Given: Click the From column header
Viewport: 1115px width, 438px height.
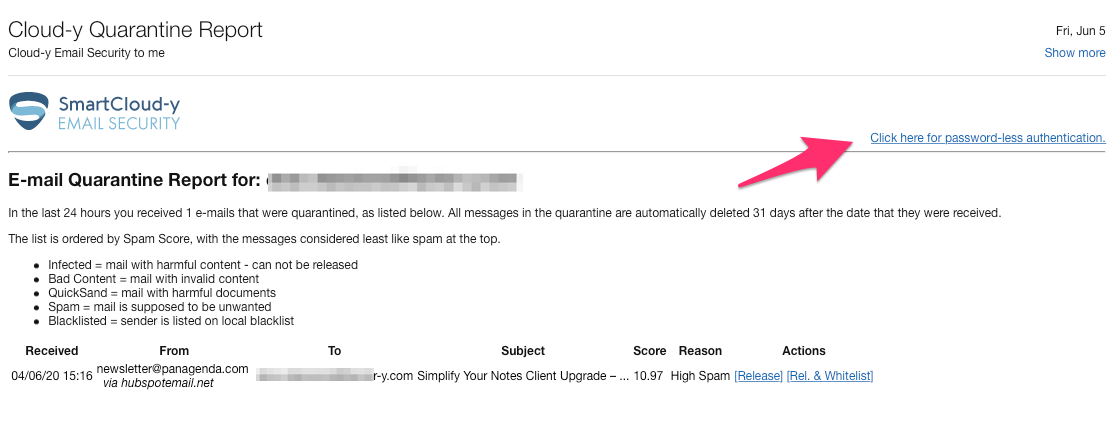Looking at the screenshot, I should click(x=173, y=351).
